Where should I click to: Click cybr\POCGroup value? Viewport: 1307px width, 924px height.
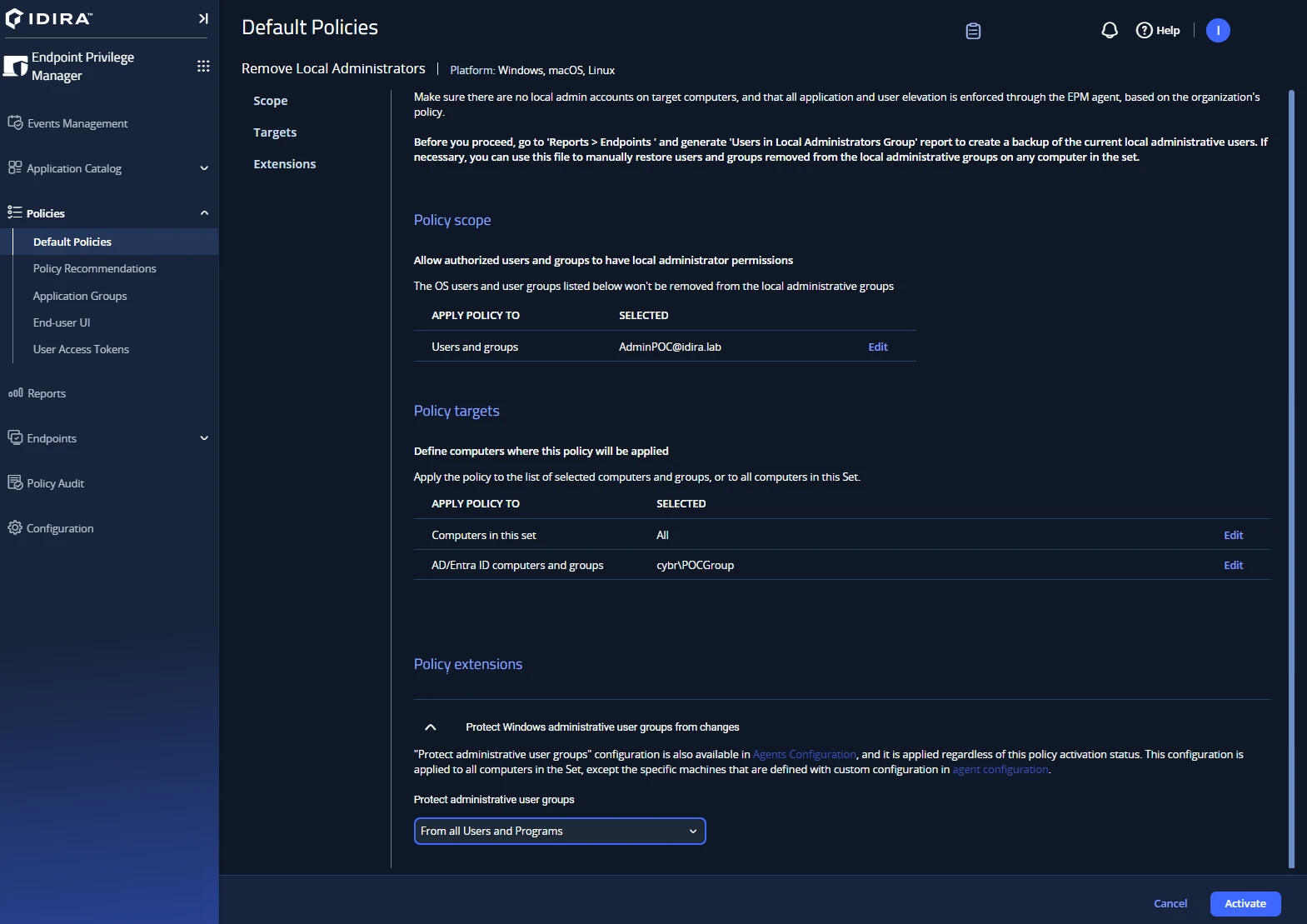[x=695, y=565]
